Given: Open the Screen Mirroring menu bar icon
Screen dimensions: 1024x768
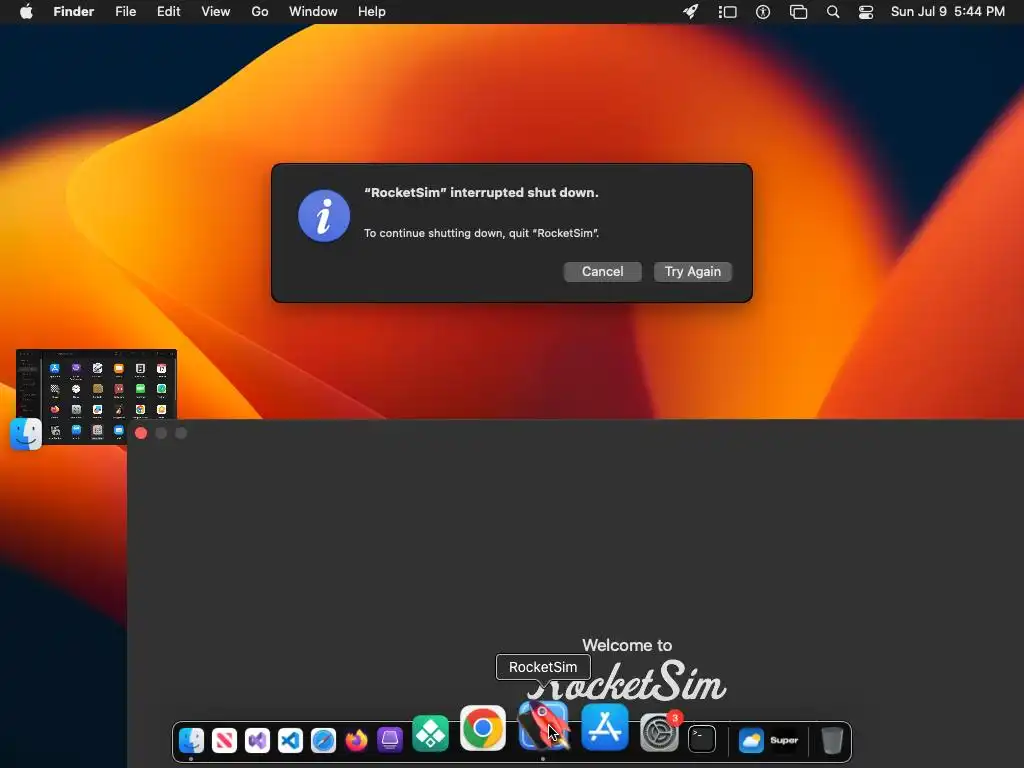Looking at the screenshot, I should [x=798, y=11].
